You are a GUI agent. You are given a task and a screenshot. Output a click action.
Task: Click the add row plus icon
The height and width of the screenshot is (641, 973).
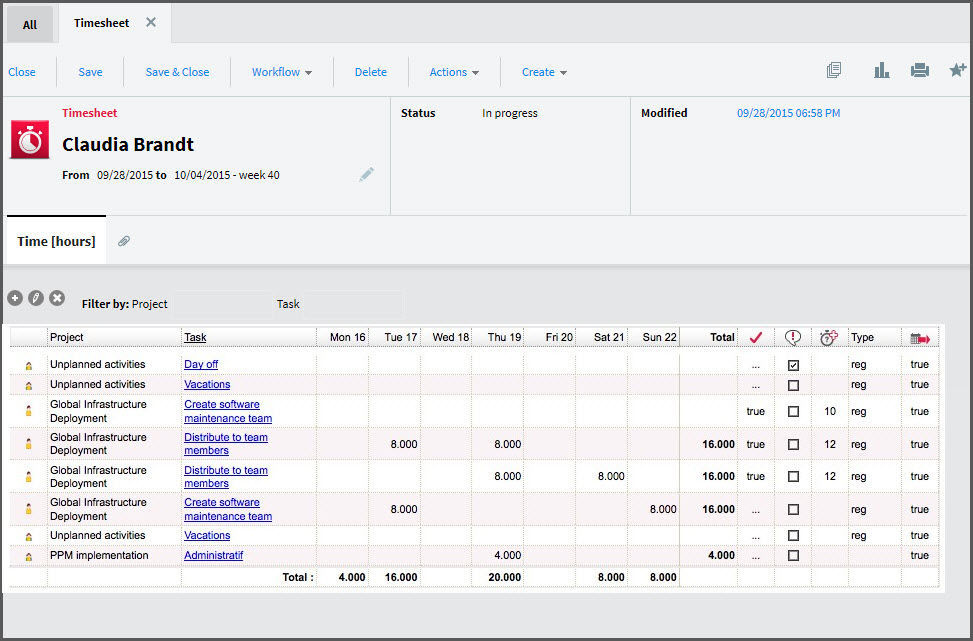coord(15,298)
